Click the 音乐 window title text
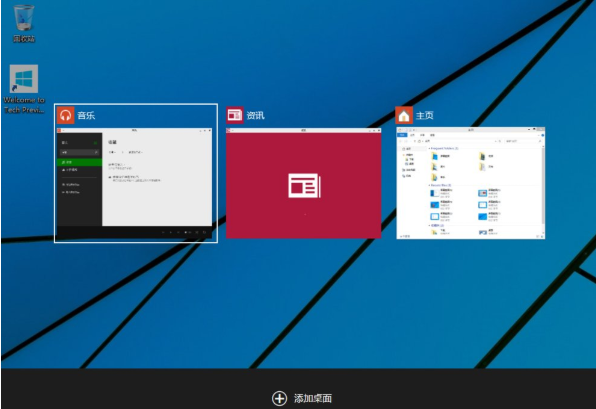The image size is (596, 409). 86,115
